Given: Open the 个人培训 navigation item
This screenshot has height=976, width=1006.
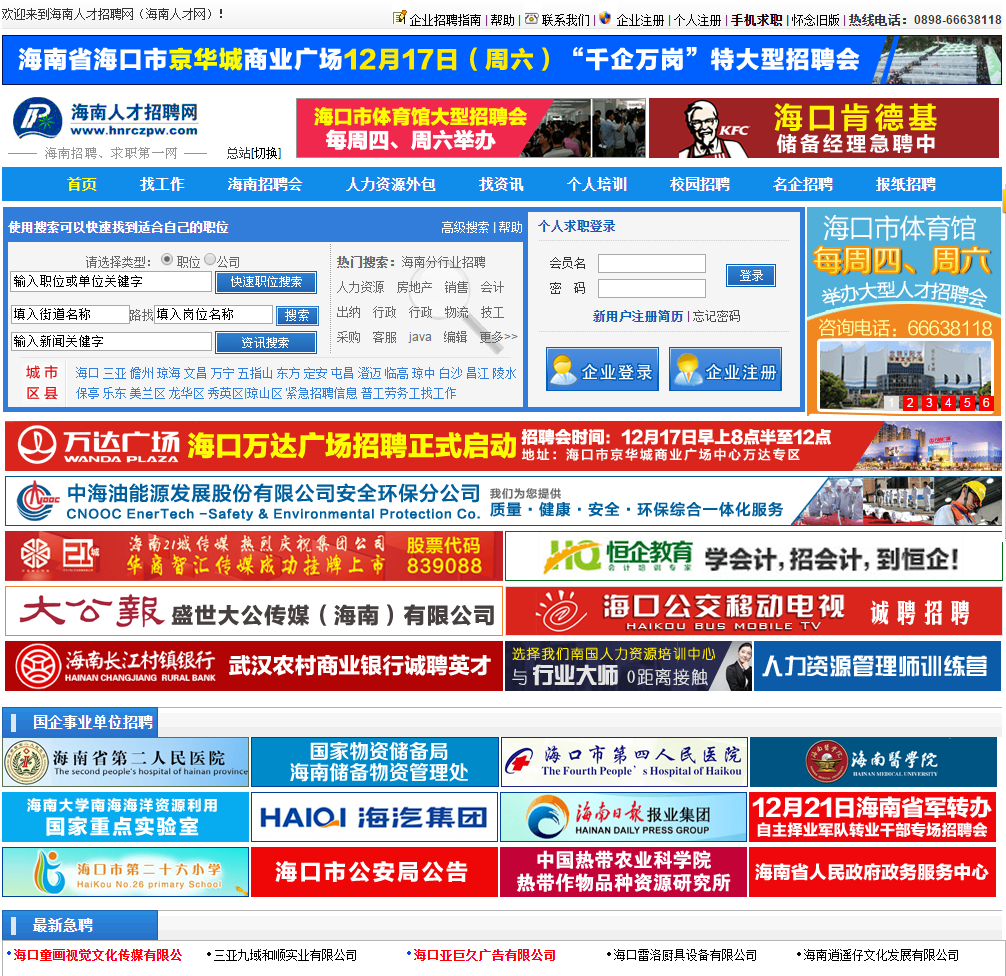Looking at the screenshot, I should 597,185.
